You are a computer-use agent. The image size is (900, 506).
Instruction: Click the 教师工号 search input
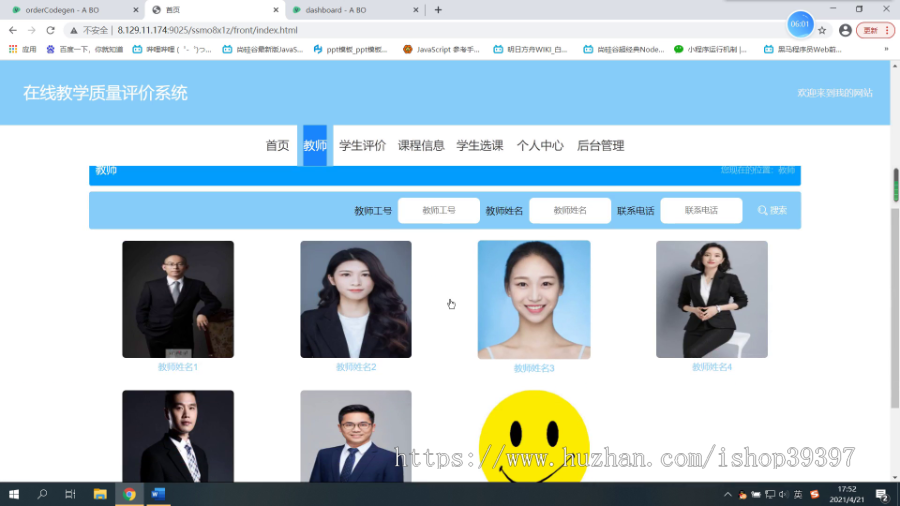point(439,211)
